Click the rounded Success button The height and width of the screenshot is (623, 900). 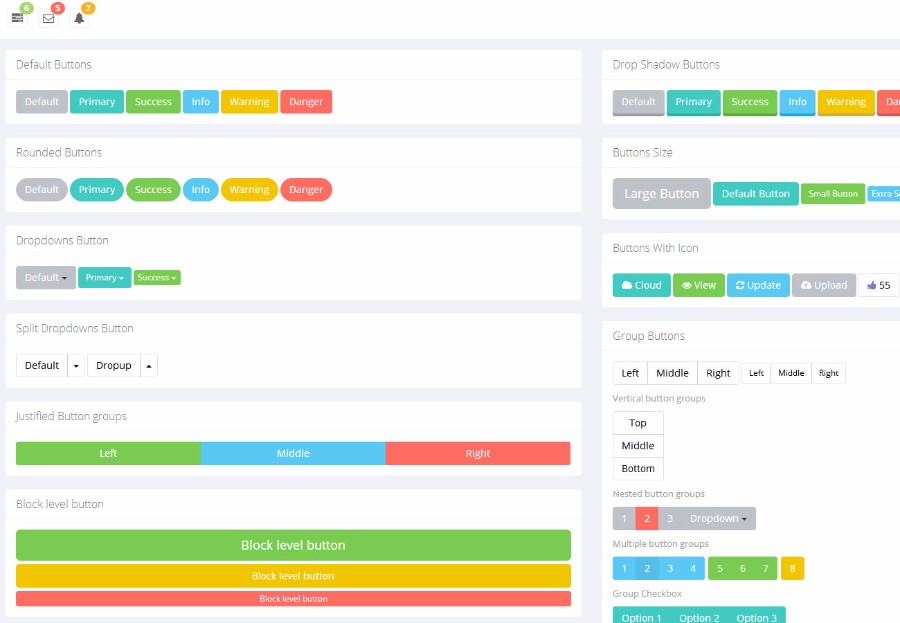pos(153,189)
